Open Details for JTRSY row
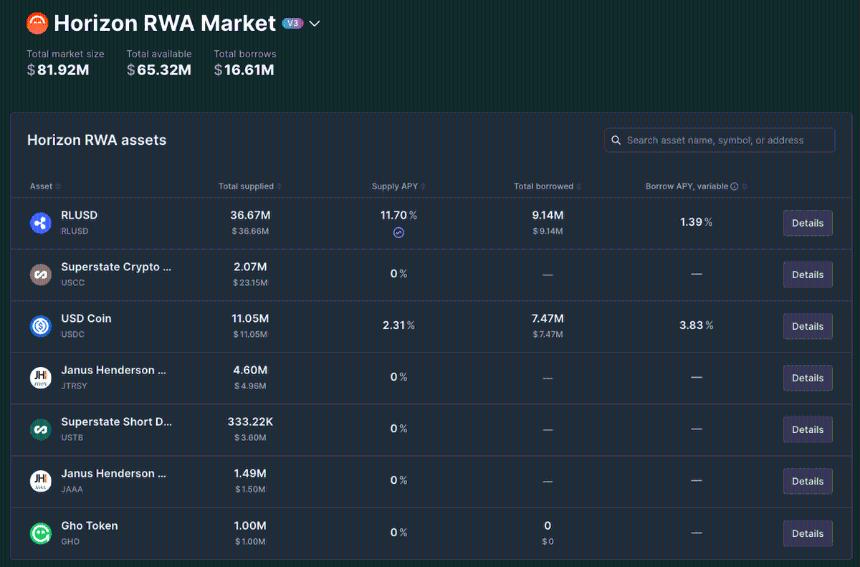860x567 pixels. (x=807, y=378)
